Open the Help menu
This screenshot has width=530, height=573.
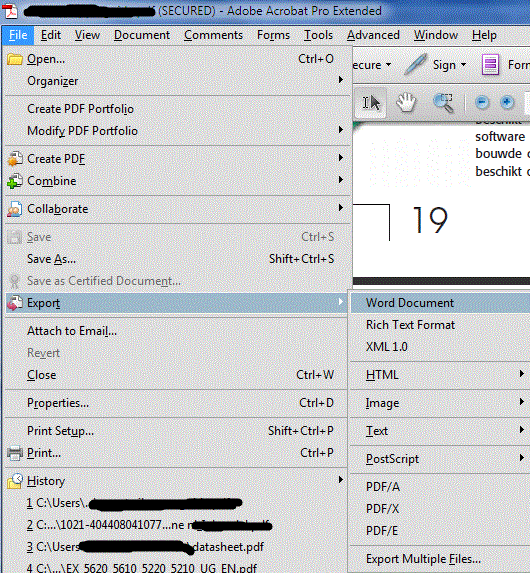(484, 35)
